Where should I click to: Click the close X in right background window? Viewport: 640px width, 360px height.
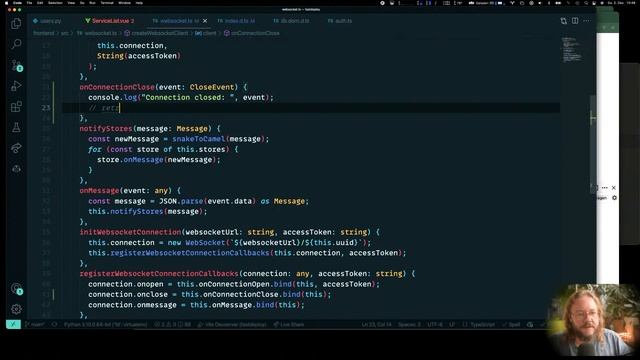coord(613,188)
